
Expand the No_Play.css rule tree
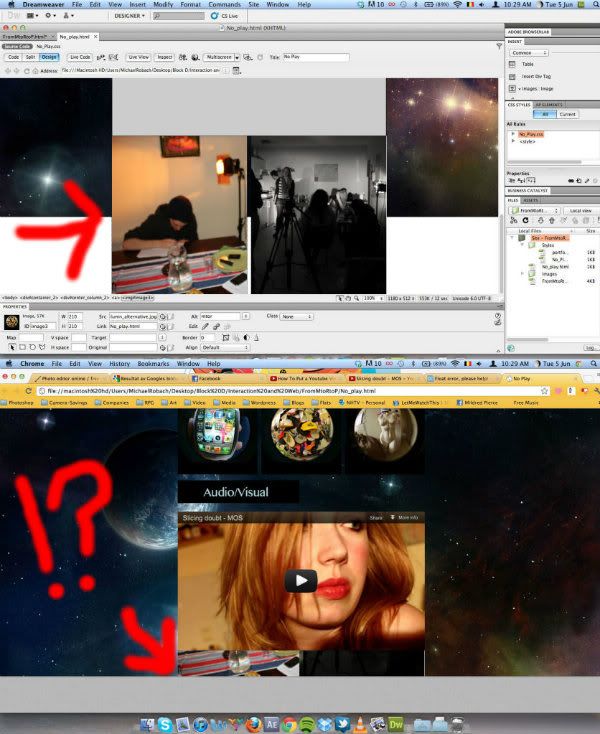click(513, 134)
